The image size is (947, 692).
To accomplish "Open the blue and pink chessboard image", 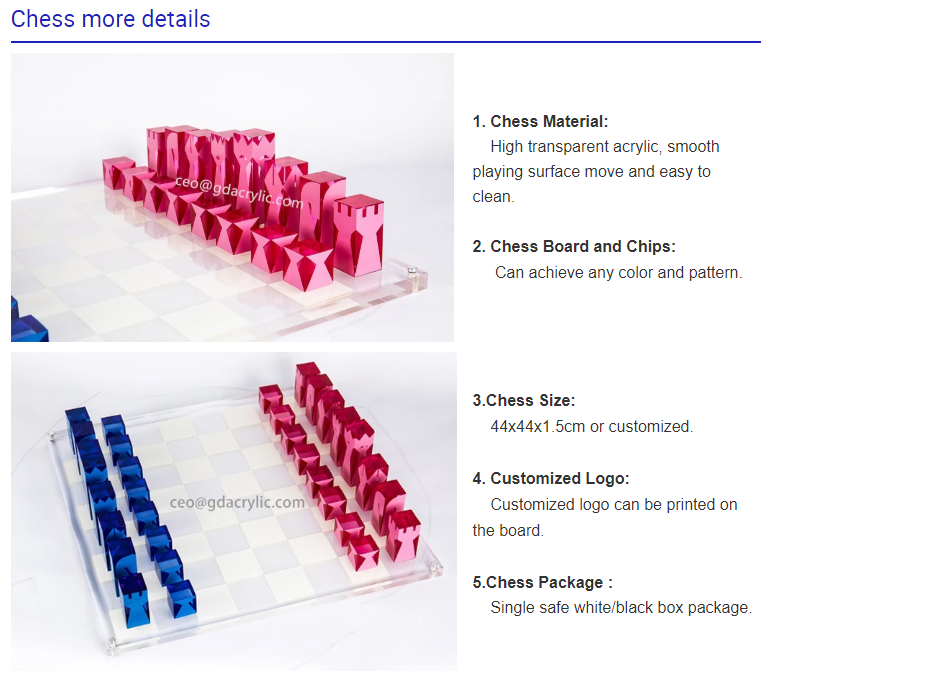I will [x=234, y=511].
